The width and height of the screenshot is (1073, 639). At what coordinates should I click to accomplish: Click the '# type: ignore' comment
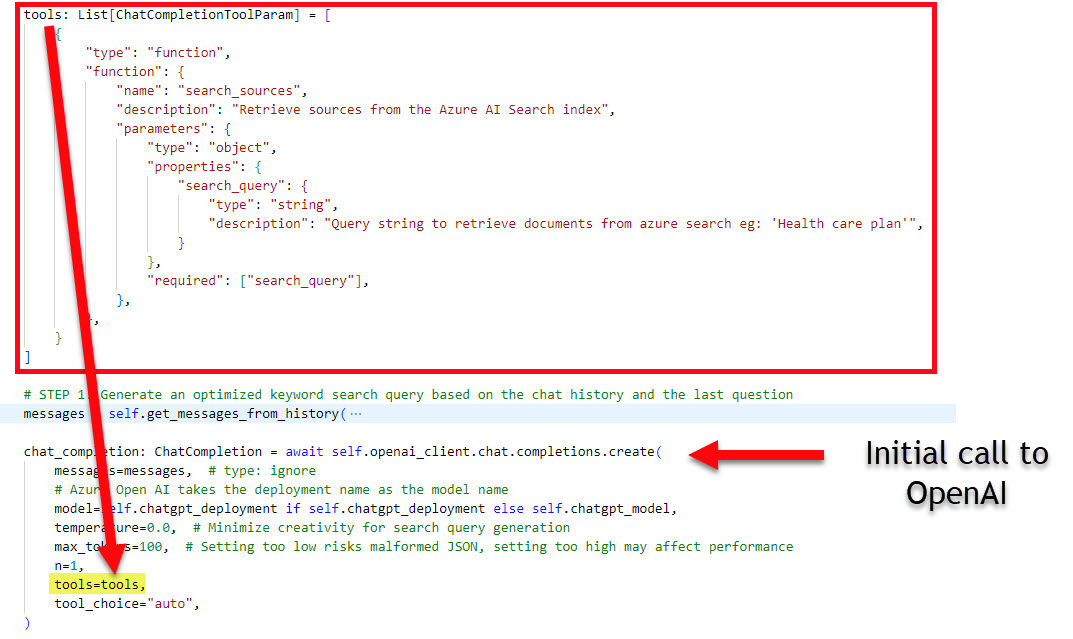tap(262, 471)
